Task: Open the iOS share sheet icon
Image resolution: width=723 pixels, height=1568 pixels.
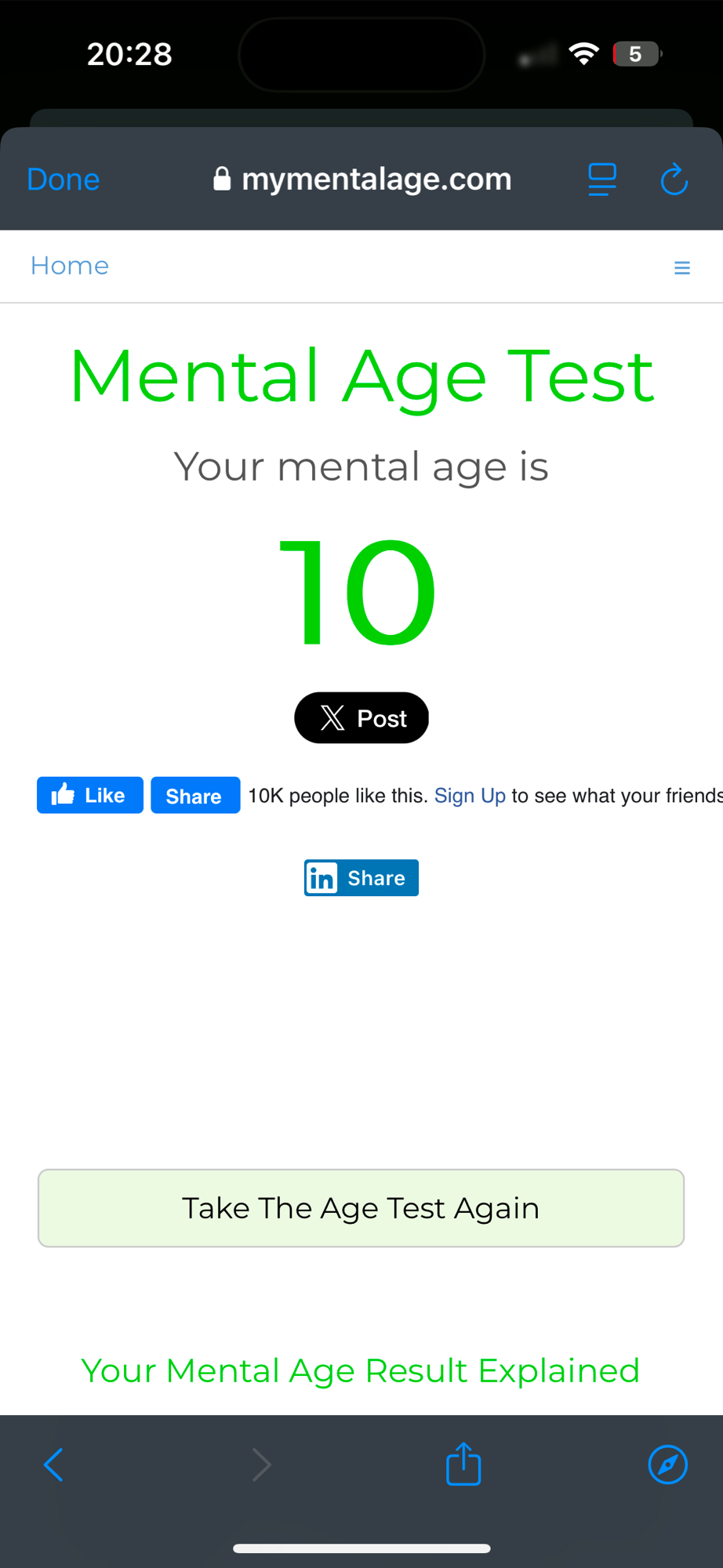Action: click(463, 1464)
